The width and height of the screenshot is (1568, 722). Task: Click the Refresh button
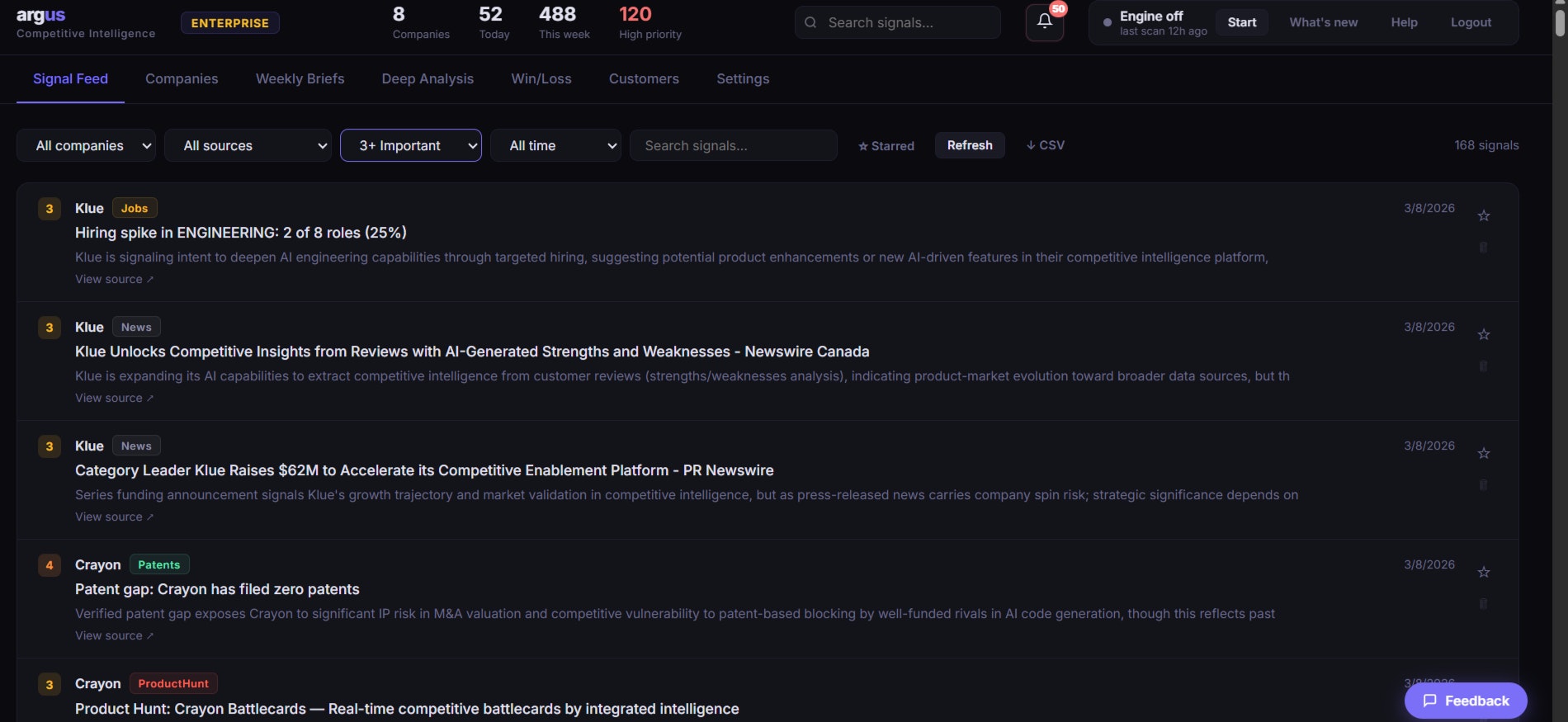coord(970,145)
